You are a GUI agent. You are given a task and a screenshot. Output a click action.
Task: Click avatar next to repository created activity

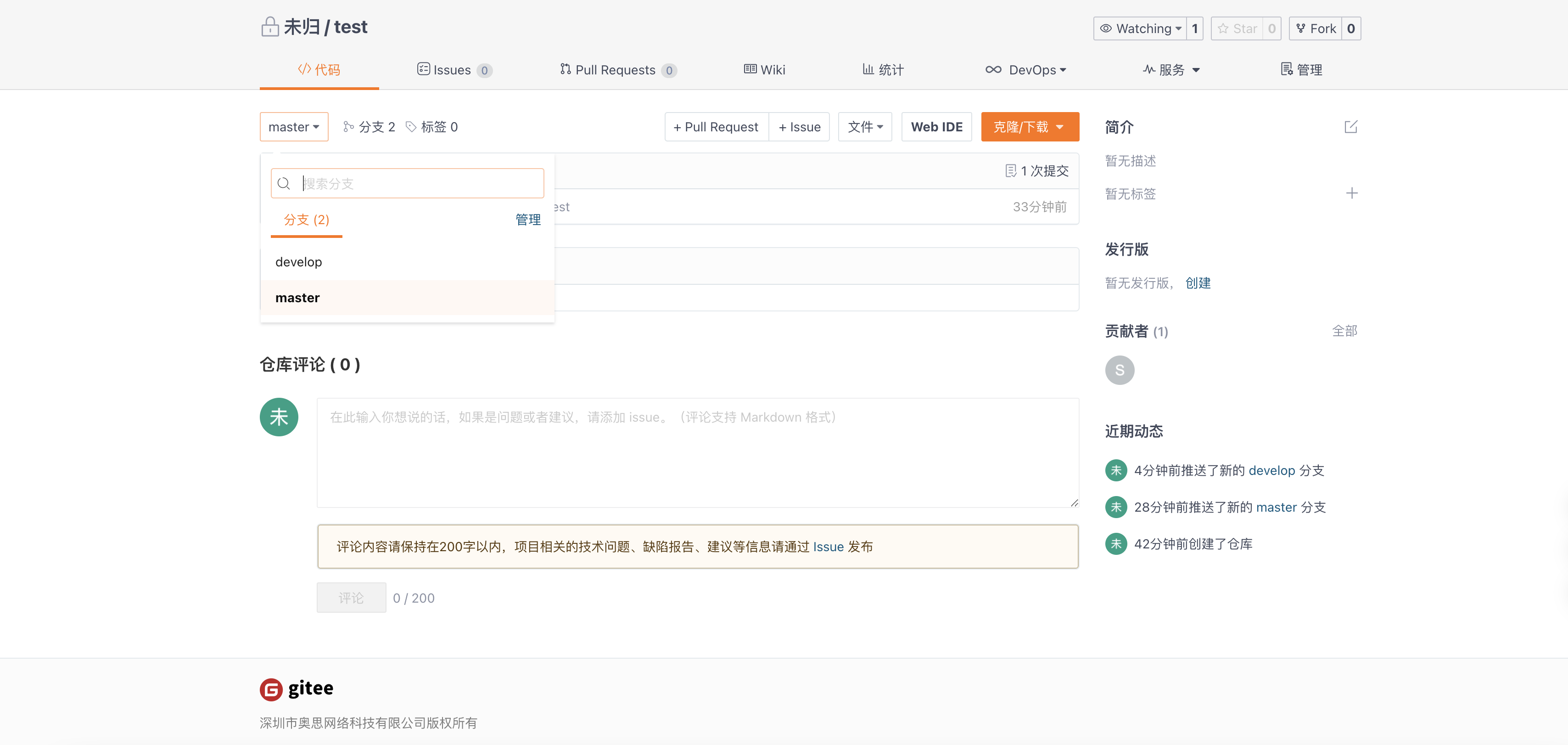(x=1116, y=543)
